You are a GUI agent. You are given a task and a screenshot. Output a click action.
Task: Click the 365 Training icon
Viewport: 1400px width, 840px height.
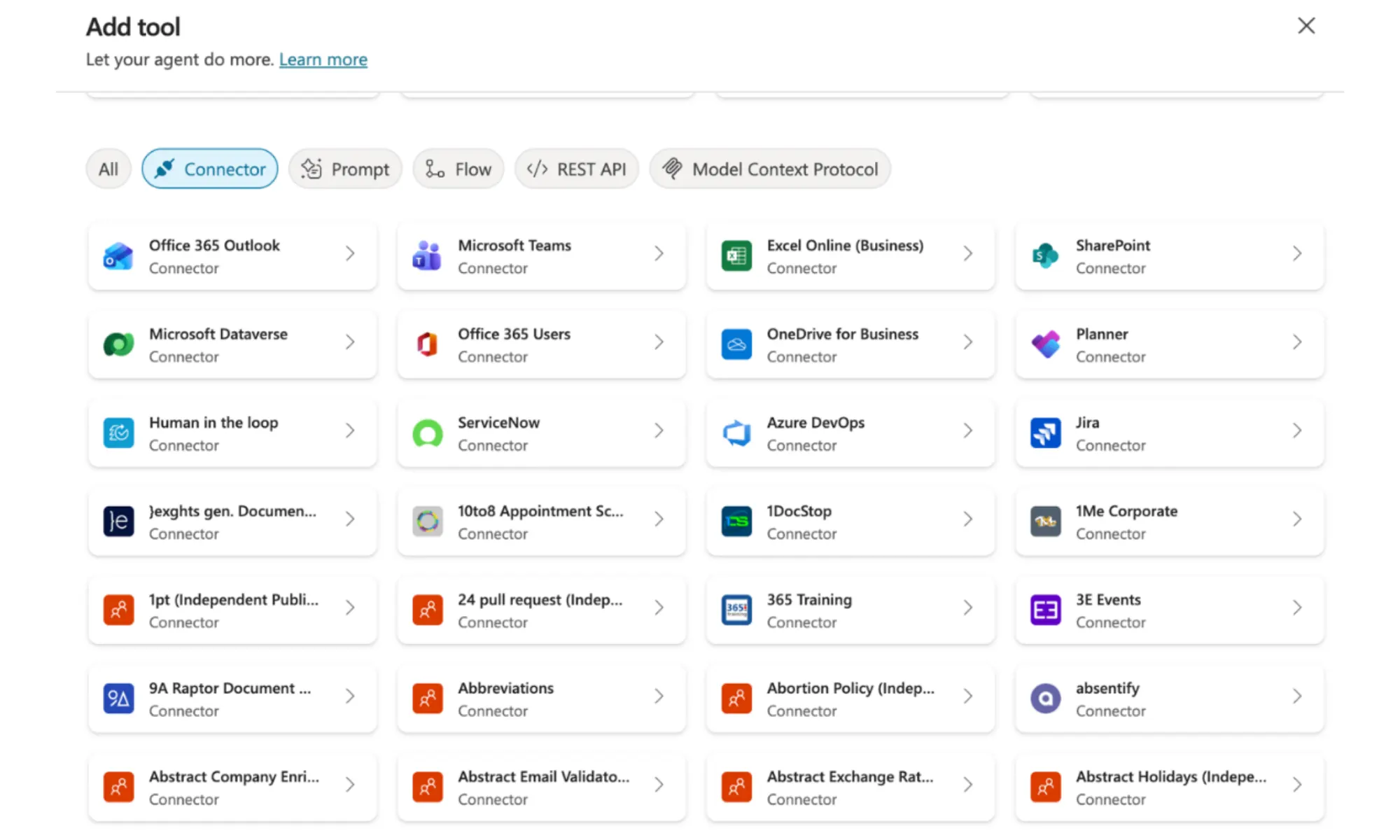(x=736, y=610)
